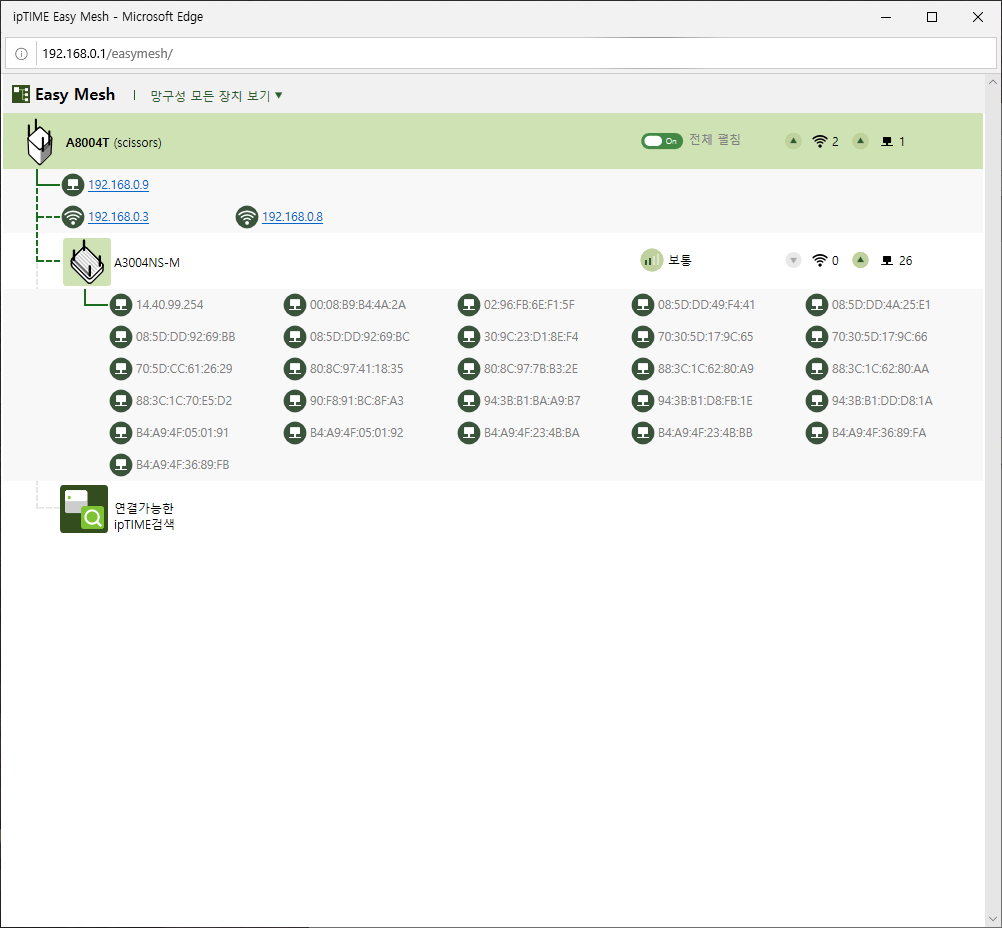The height and width of the screenshot is (928, 1002).
Task: Click MAC address 88:3C:1C:70:E5:D2
Action: pyautogui.click(x=184, y=401)
